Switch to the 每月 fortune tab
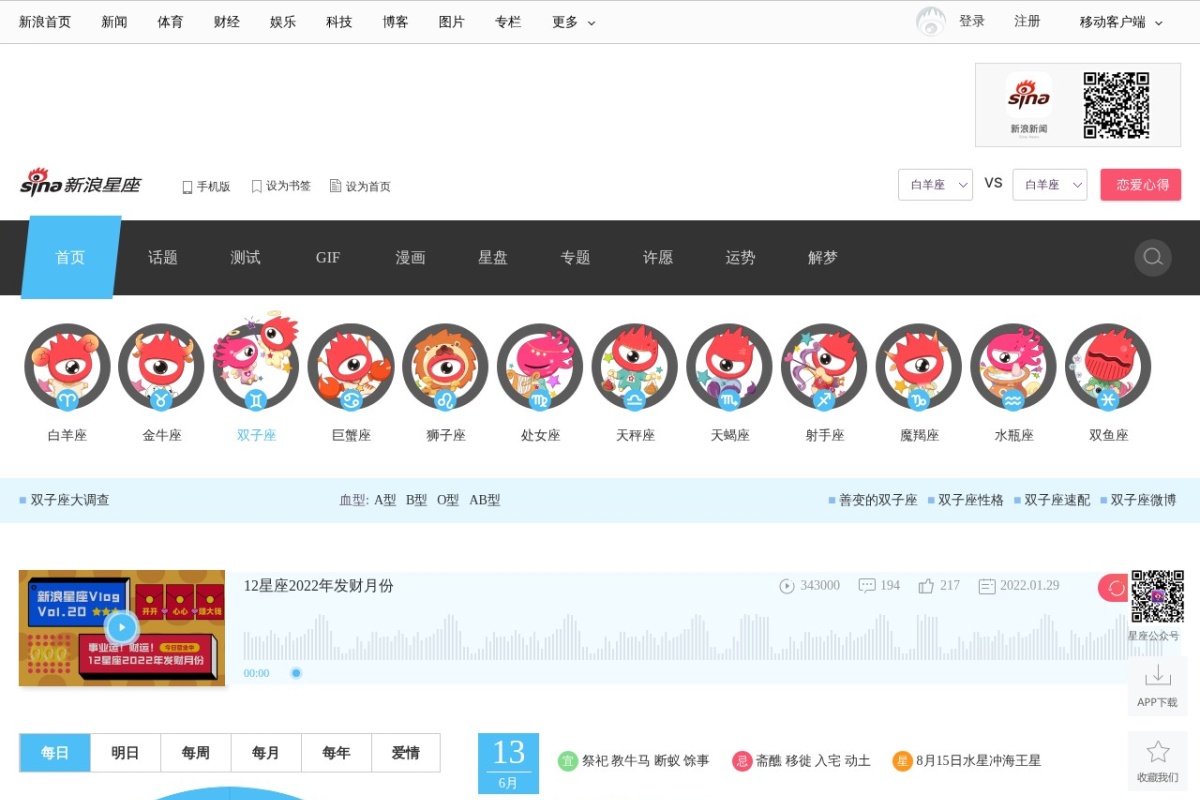1200x800 pixels. click(266, 753)
